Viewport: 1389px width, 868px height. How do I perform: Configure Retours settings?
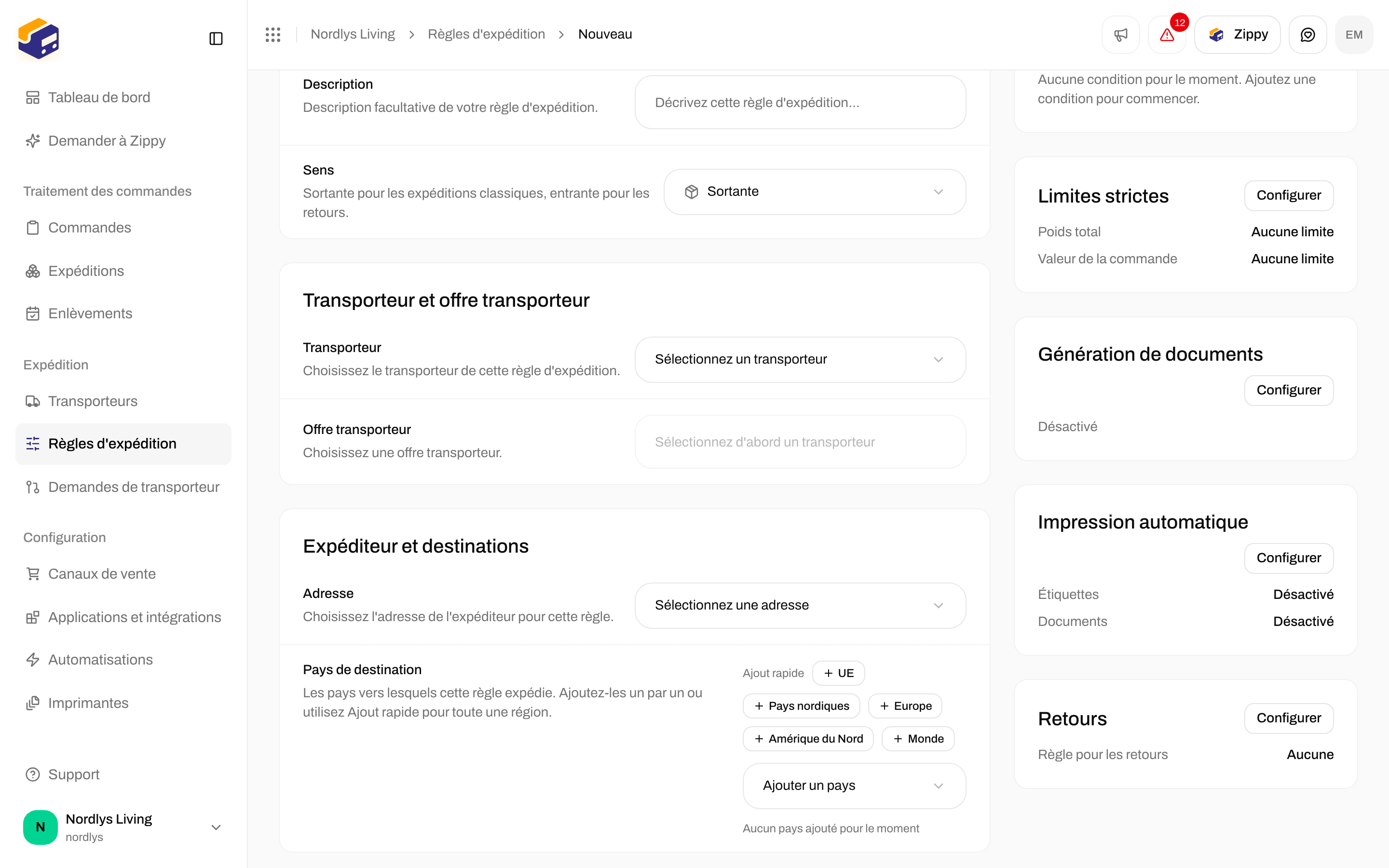point(1289,718)
